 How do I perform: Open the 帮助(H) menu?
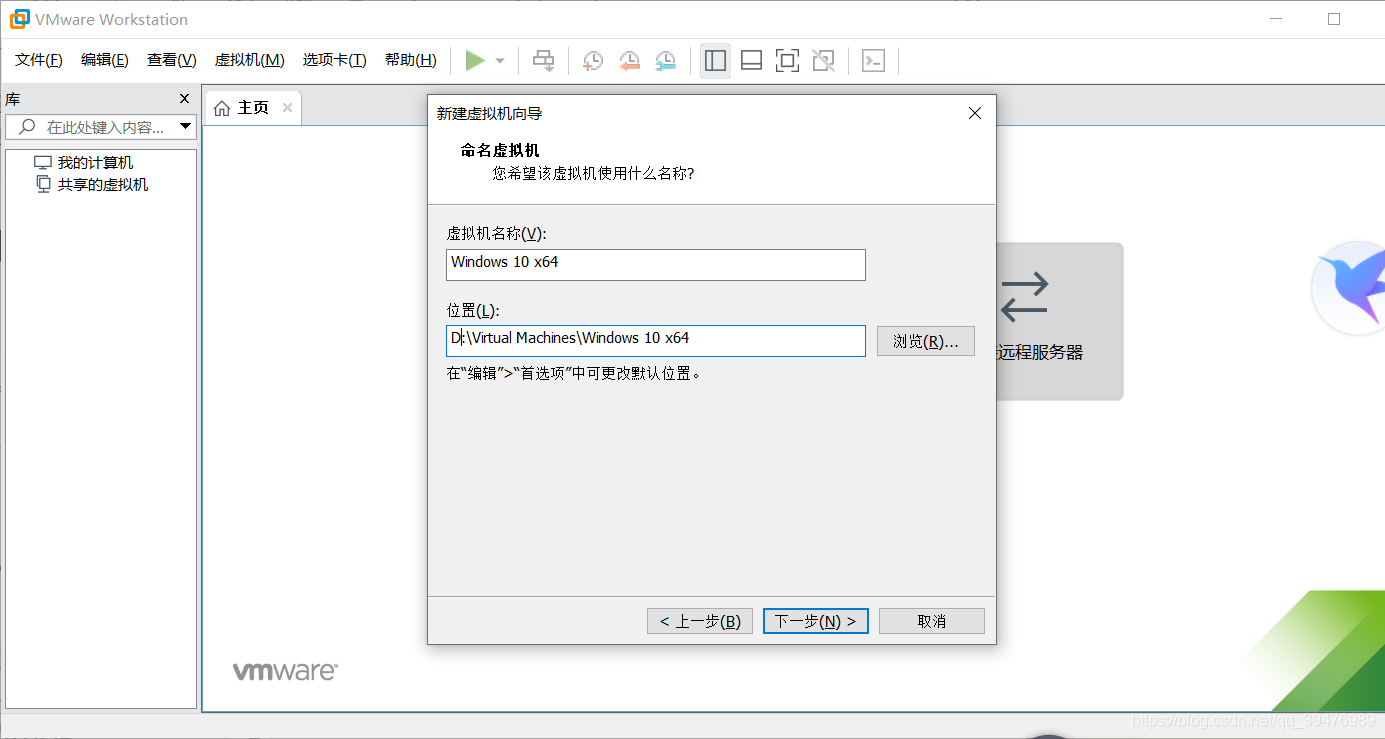click(411, 60)
